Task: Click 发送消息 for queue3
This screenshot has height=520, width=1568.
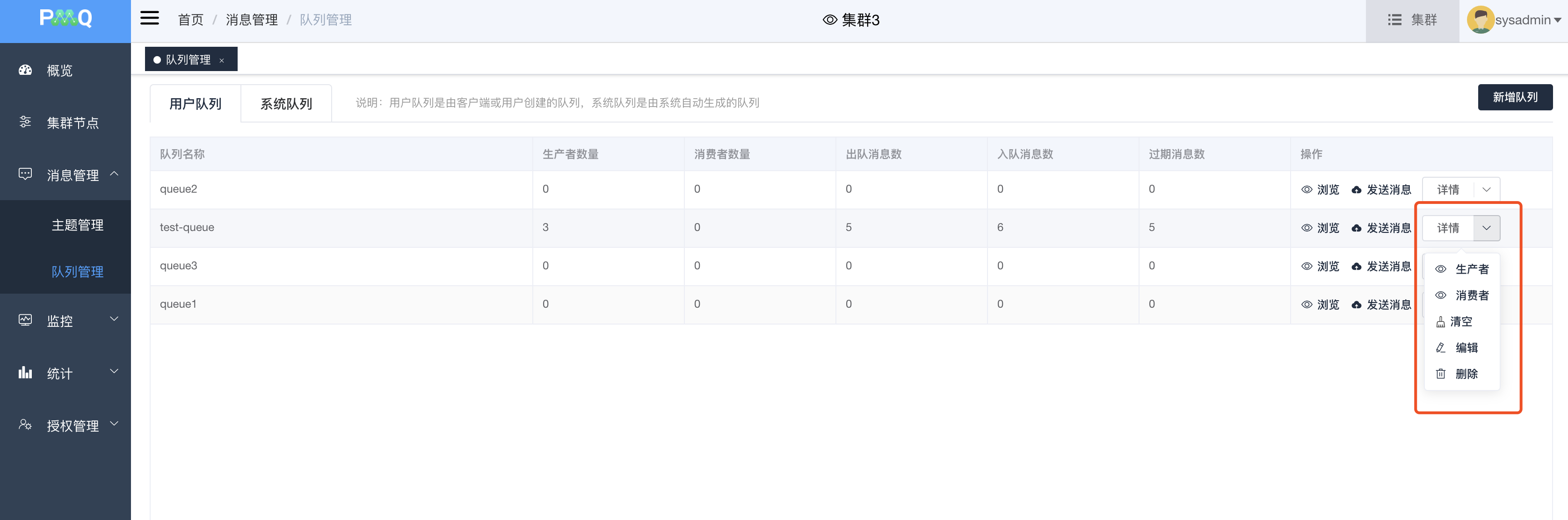Action: coord(1380,267)
